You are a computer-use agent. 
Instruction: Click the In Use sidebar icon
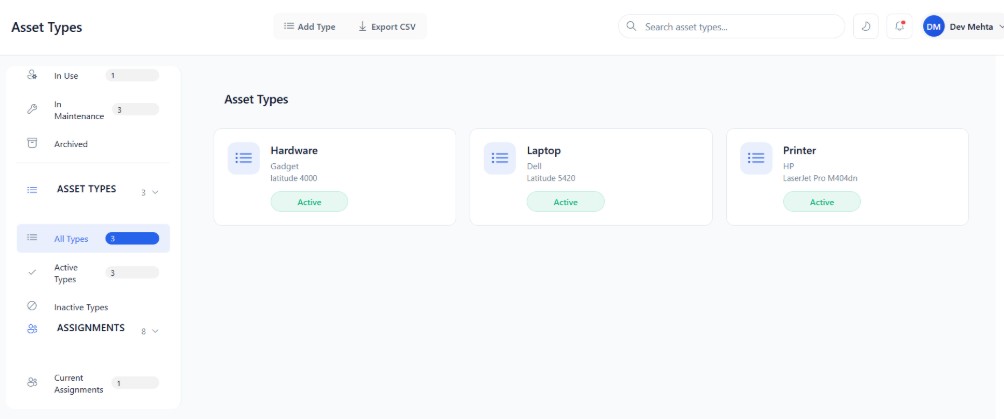tap(32, 76)
